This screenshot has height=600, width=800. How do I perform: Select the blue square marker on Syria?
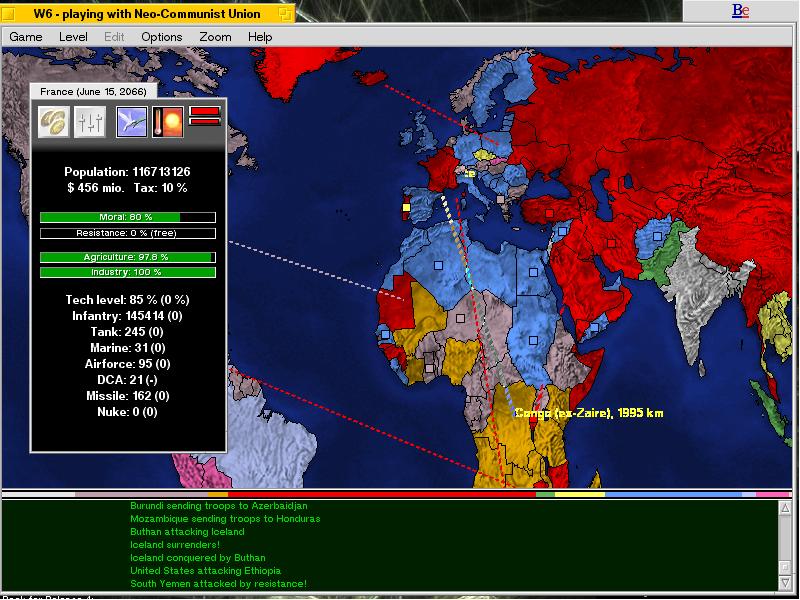562,232
